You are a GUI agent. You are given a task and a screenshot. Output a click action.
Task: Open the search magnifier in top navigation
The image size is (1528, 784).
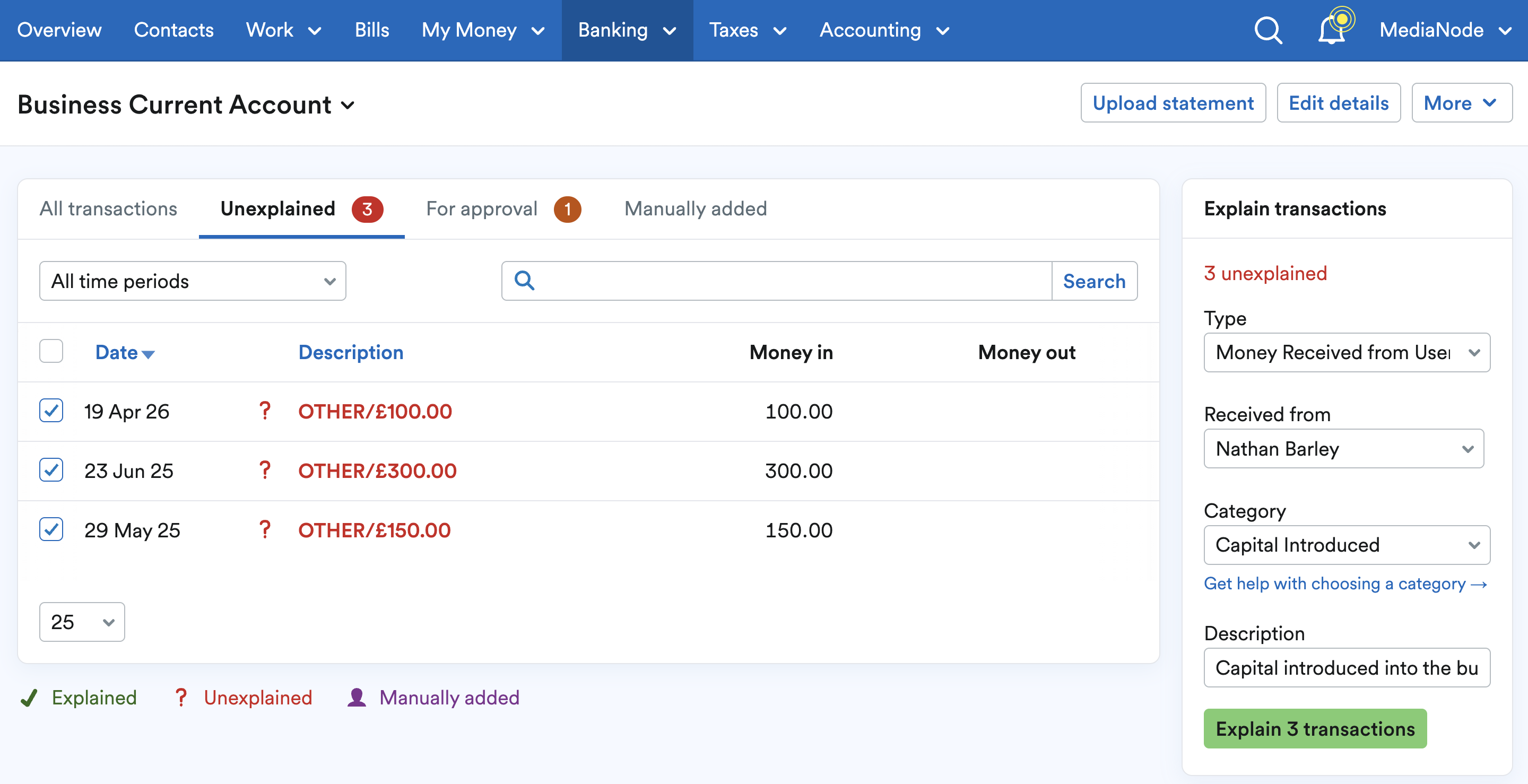(1268, 30)
